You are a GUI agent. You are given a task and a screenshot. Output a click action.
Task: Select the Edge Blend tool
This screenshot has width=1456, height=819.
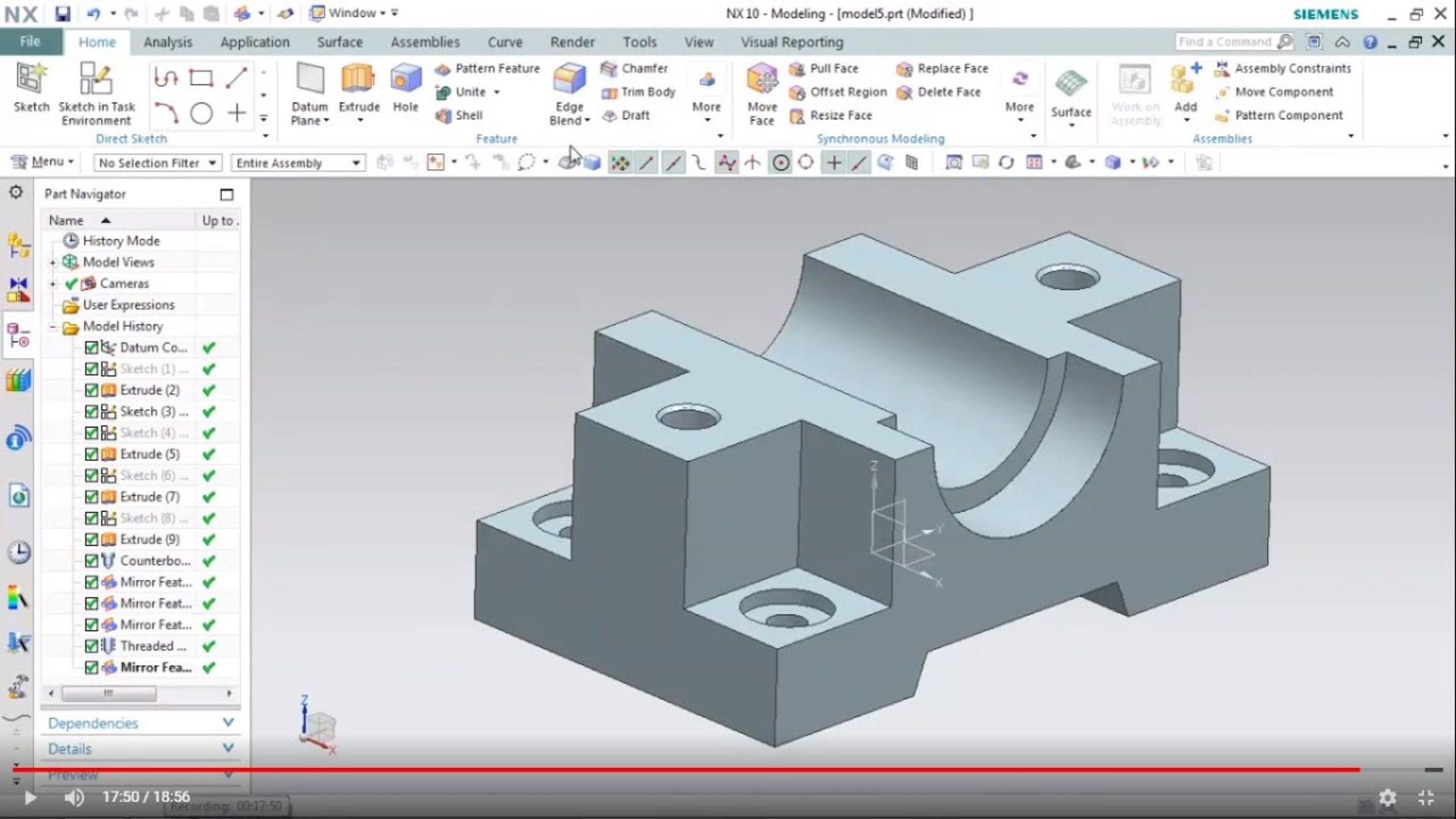(568, 91)
